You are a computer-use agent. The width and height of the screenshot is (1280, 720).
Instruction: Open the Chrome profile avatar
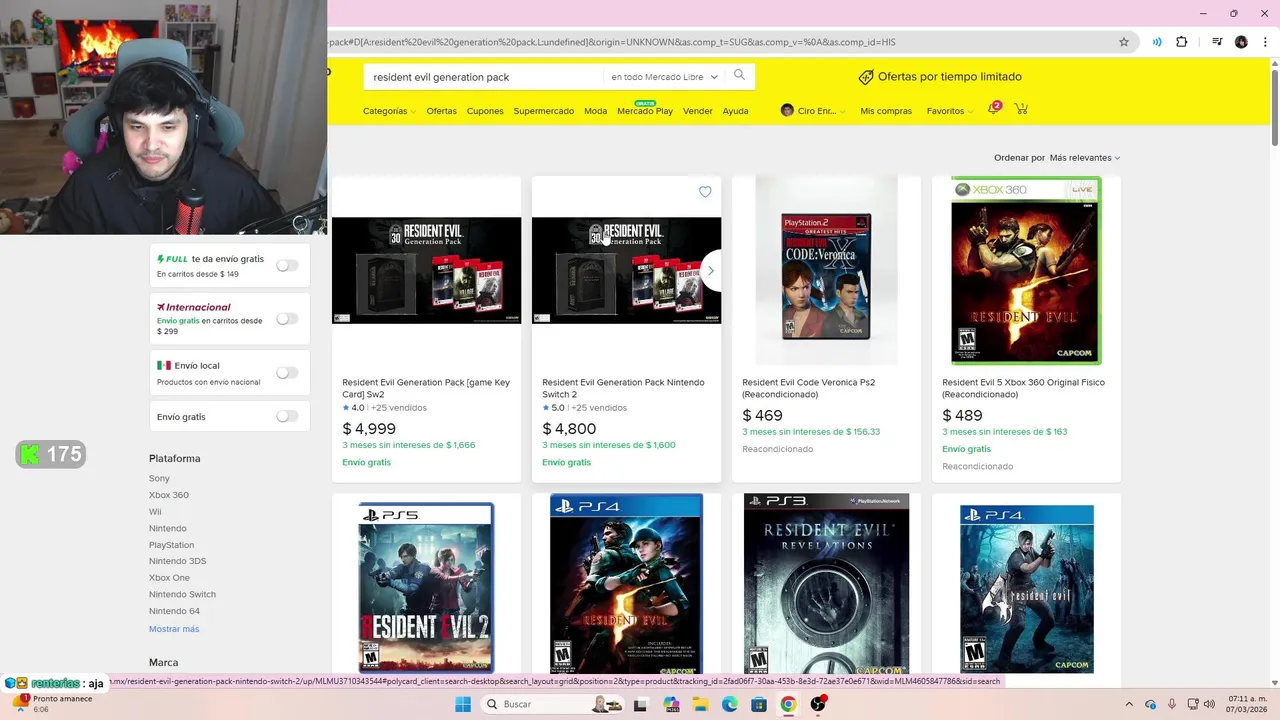click(1241, 42)
